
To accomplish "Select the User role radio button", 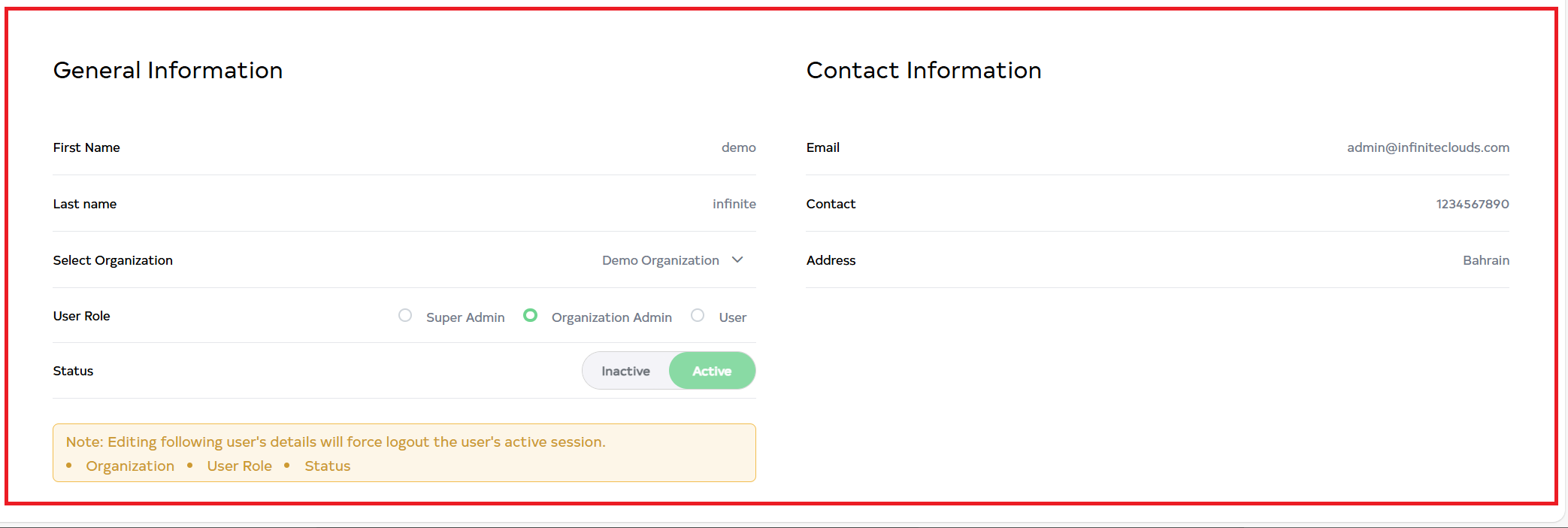I will [698, 316].
